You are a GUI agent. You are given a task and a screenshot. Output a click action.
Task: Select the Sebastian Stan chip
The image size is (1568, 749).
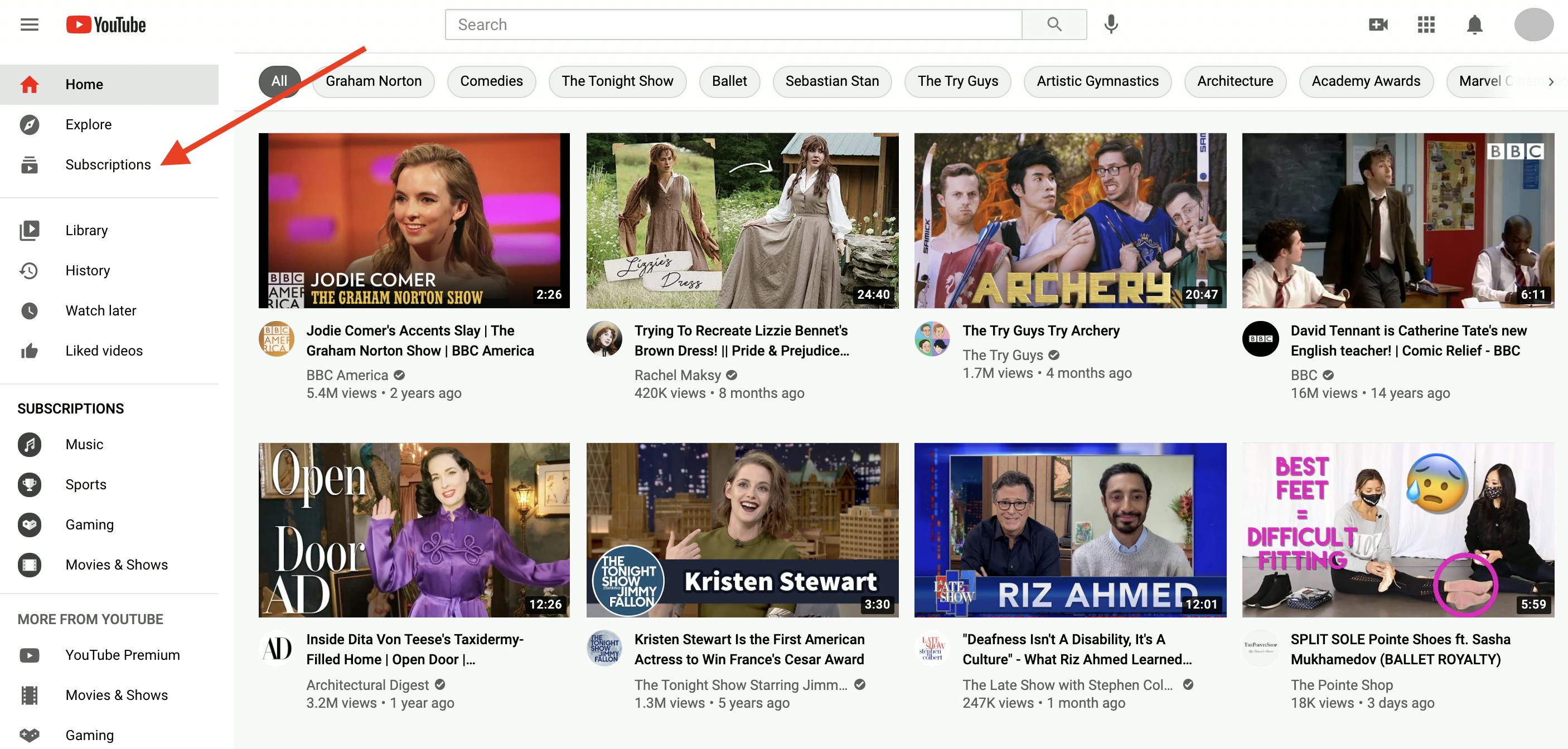[x=832, y=81]
